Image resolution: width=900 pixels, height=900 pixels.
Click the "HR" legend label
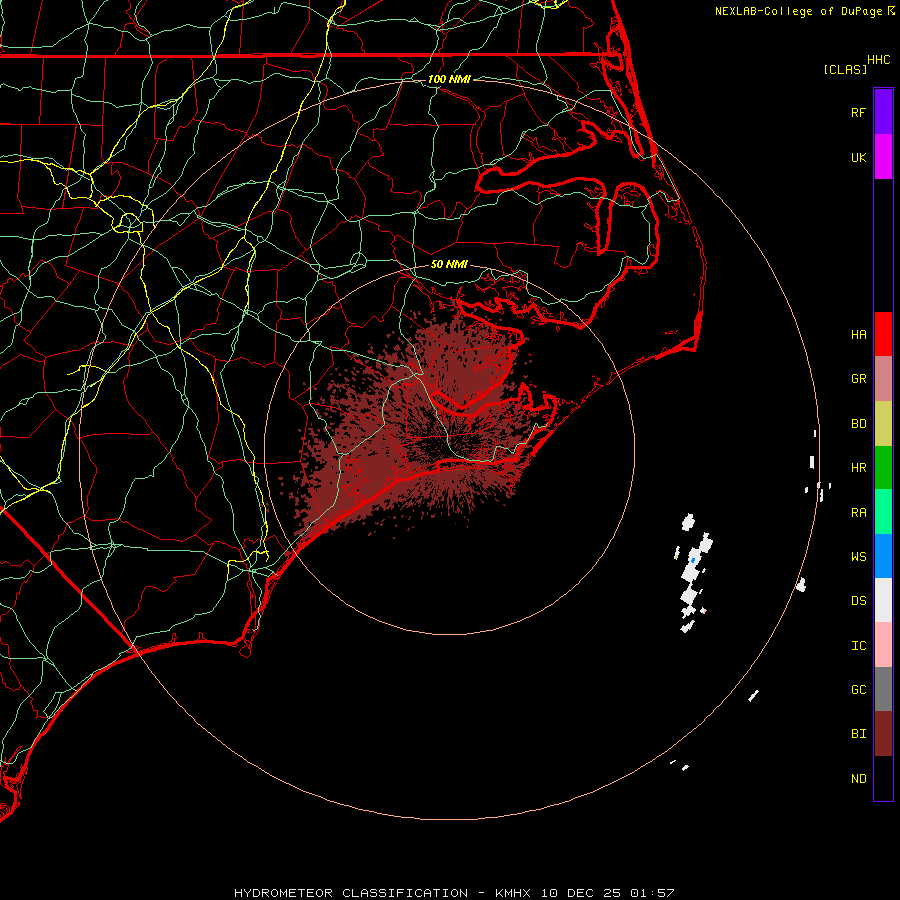(x=858, y=468)
